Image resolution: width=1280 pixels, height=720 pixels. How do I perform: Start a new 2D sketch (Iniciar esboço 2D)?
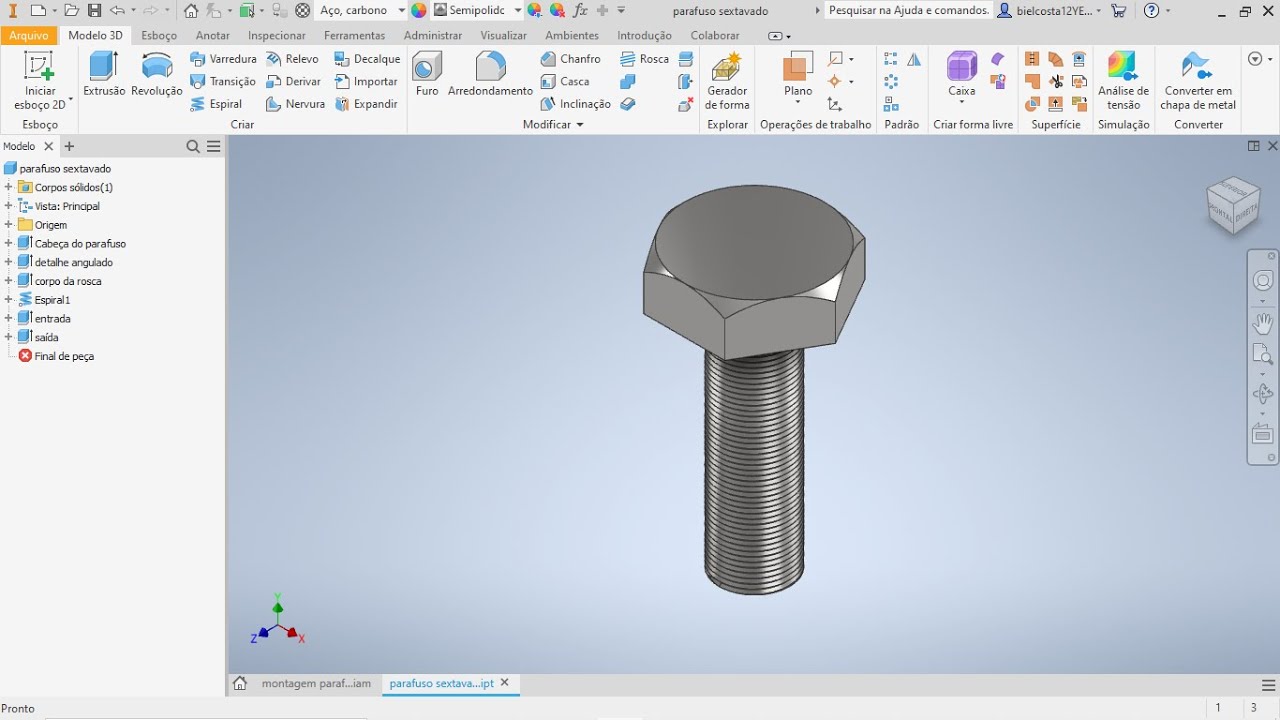pyautogui.click(x=40, y=80)
